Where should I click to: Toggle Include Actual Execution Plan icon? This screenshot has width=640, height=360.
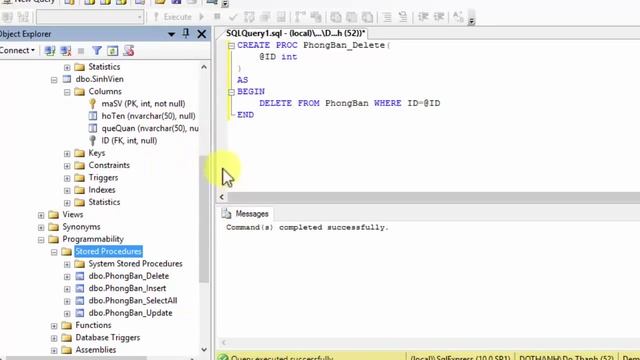(300, 17)
